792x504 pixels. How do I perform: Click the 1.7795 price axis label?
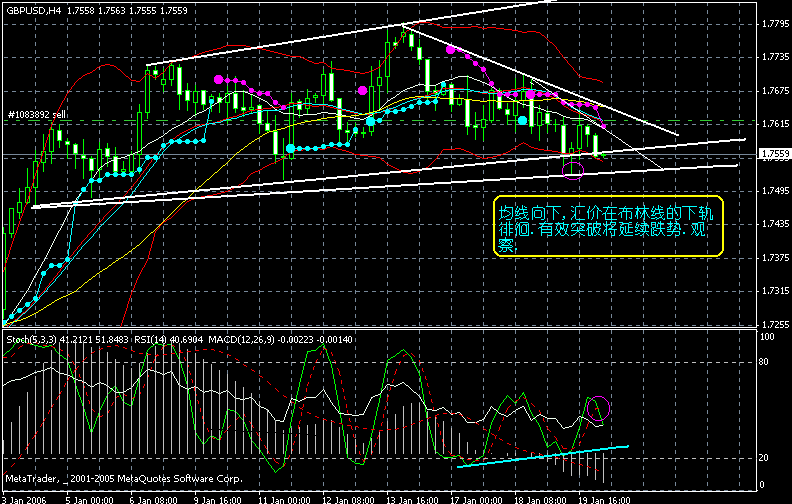[775, 24]
